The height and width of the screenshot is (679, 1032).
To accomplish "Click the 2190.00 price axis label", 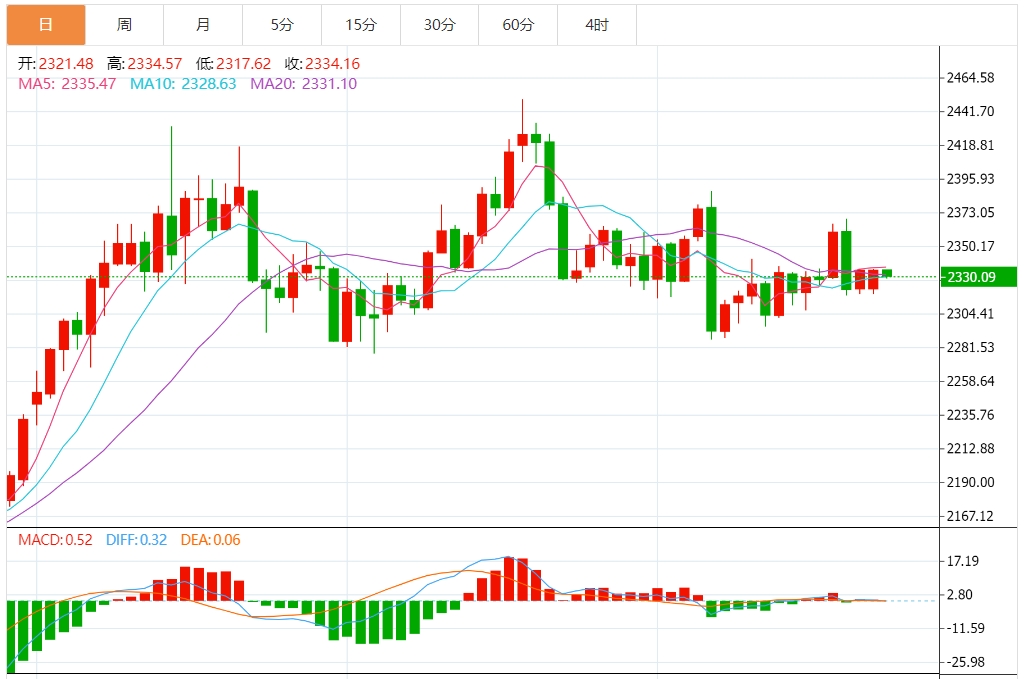I will tap(970, 482).
